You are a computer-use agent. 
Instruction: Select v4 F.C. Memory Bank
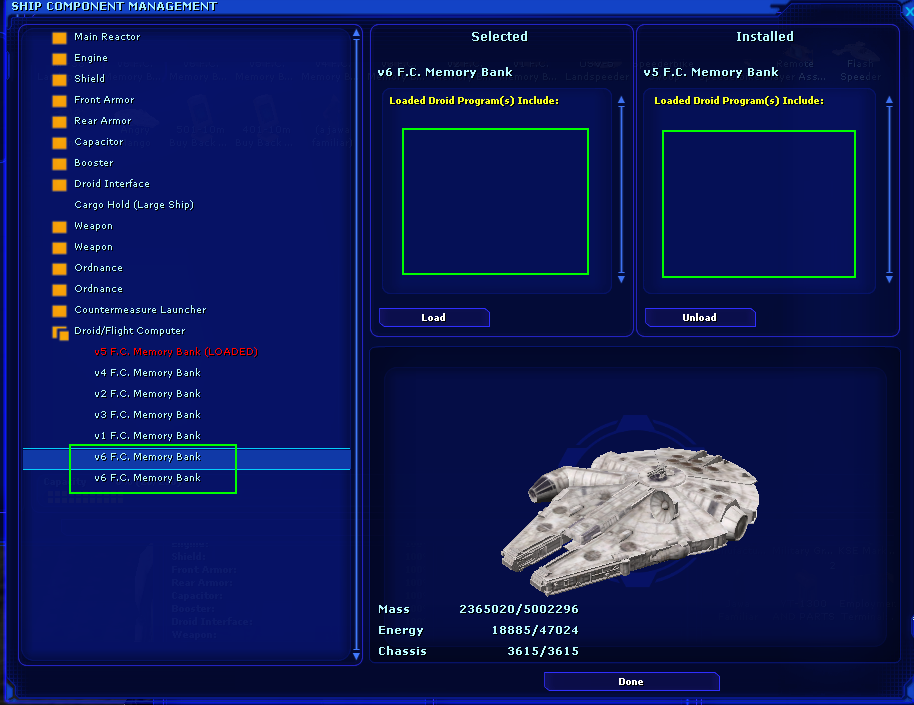147,373
